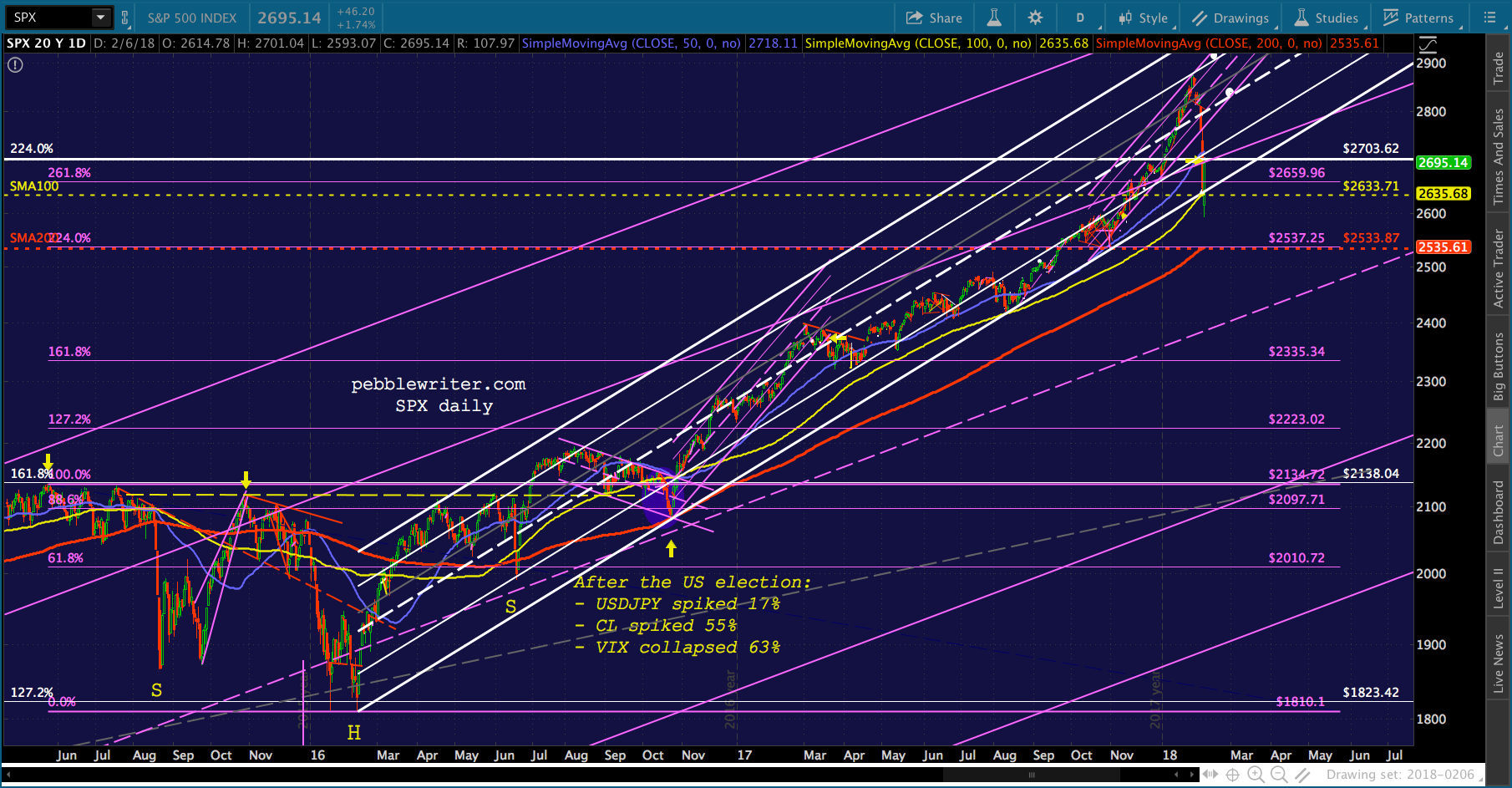Click the $1823.42 level label
The width and height of the screenshot is (1512, 788).
1371,693
